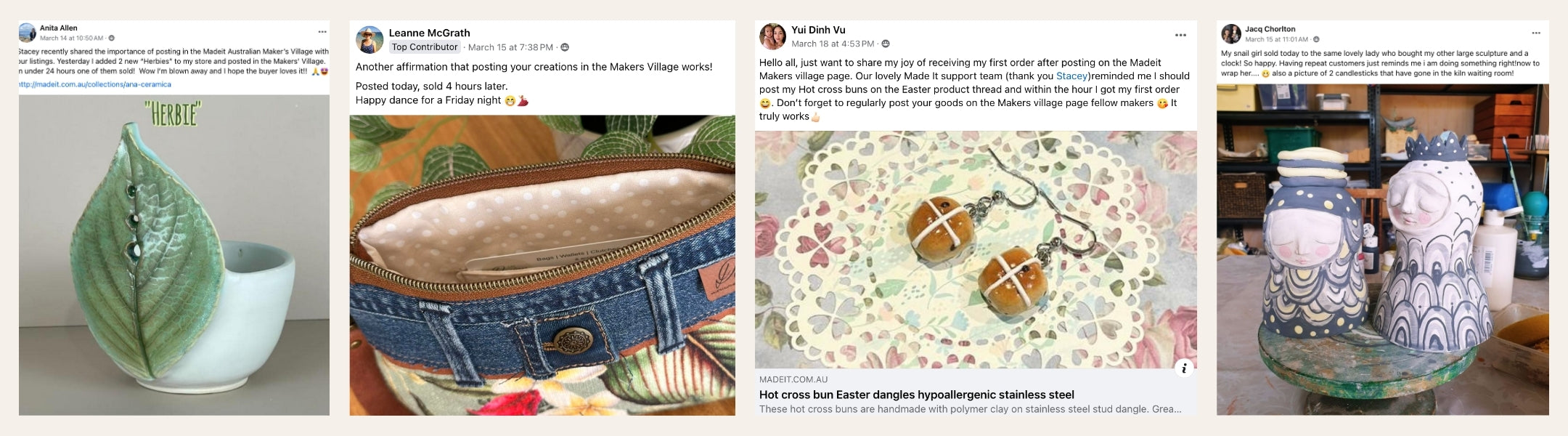The image size is (1568, 436).
Task: Click the Top Contributor badge
Action: (425, 47)
